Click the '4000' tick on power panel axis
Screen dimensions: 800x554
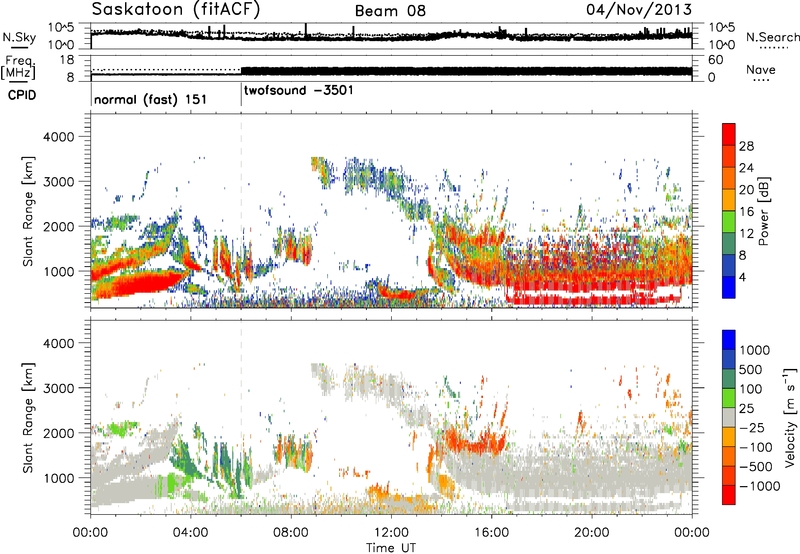(59, 137)
